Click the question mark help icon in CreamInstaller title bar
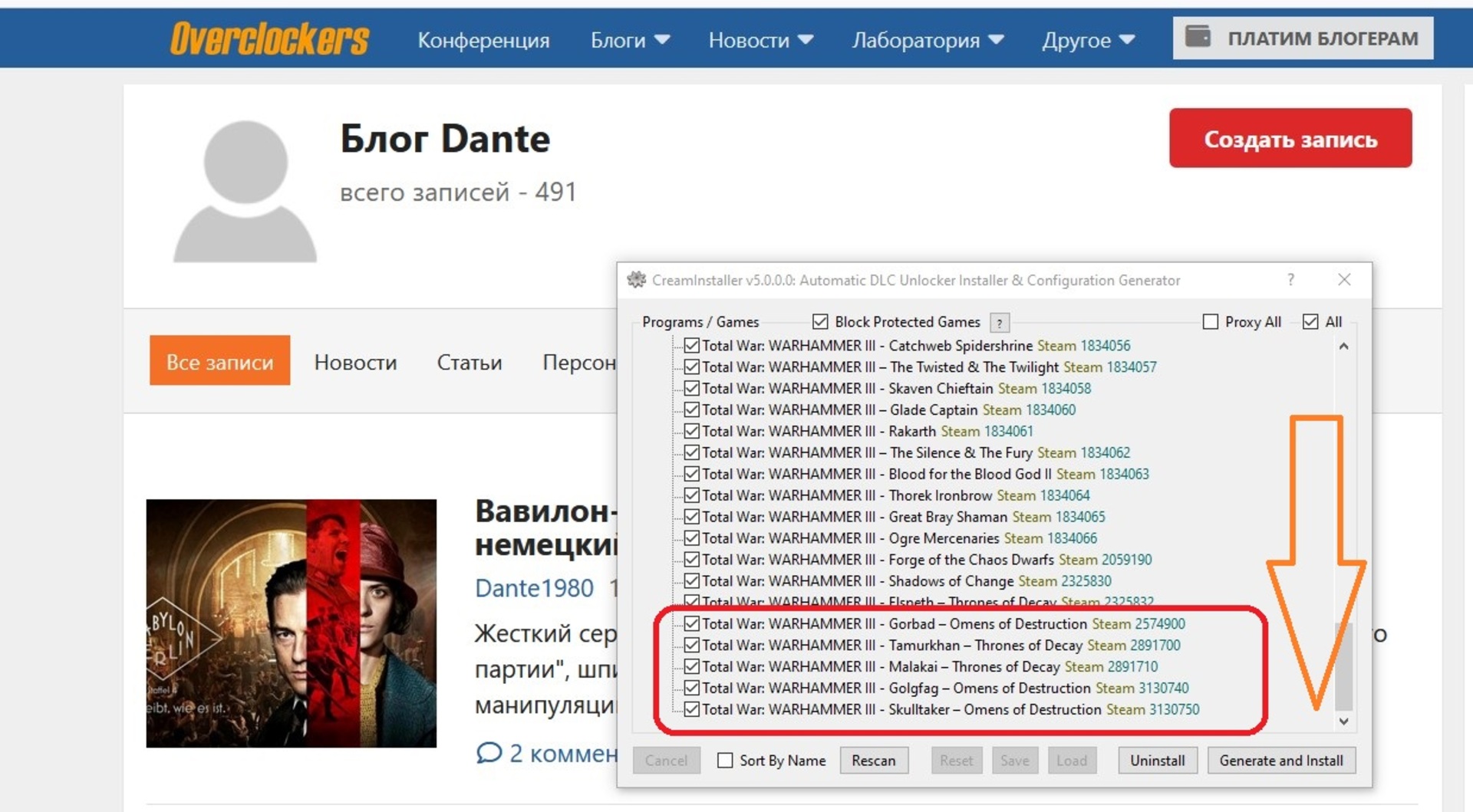 pos(1291,280)
